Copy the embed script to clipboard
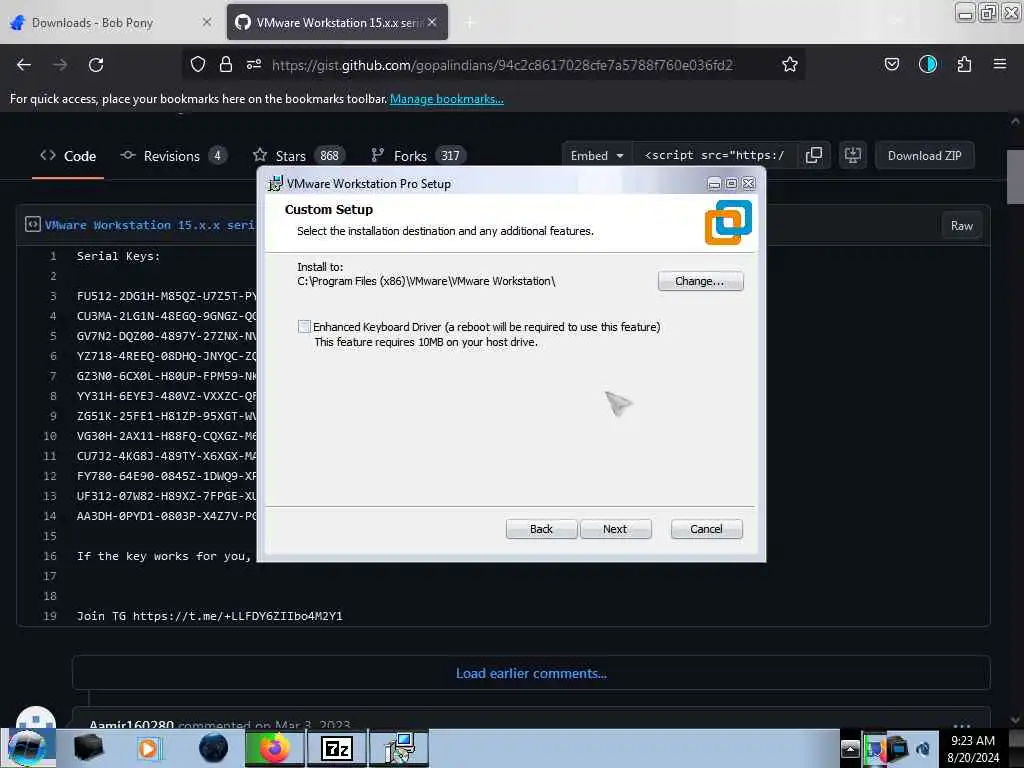 pyautogui.click(x=814, y=155)
